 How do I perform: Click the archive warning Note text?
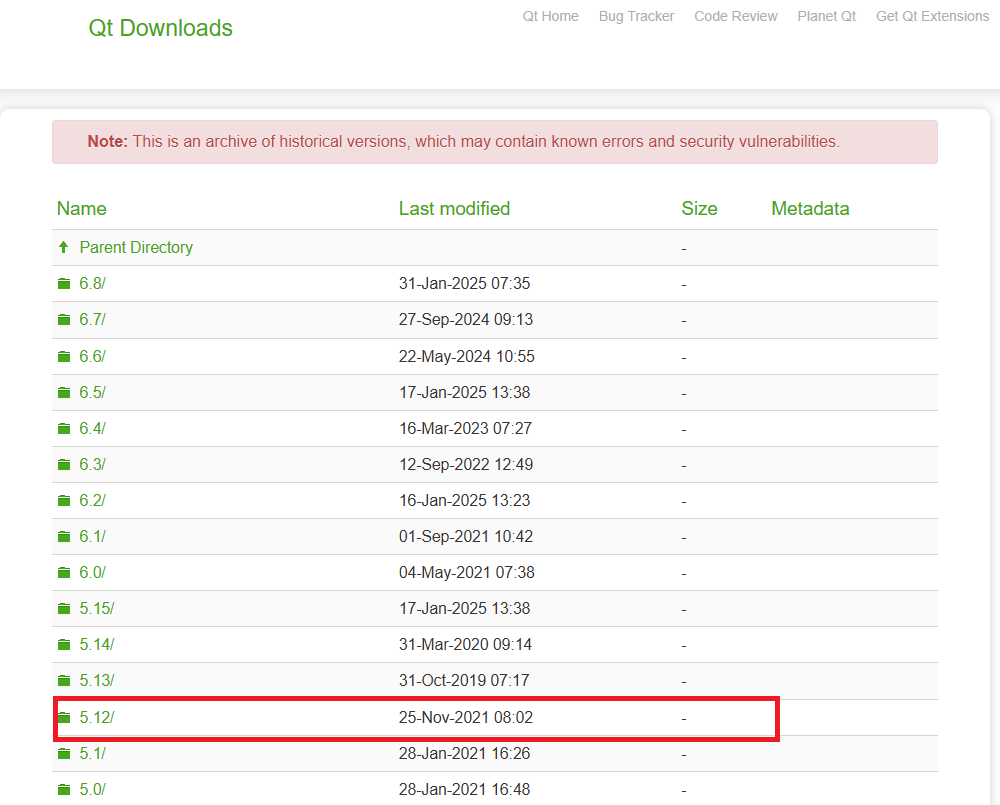[464, 142]
